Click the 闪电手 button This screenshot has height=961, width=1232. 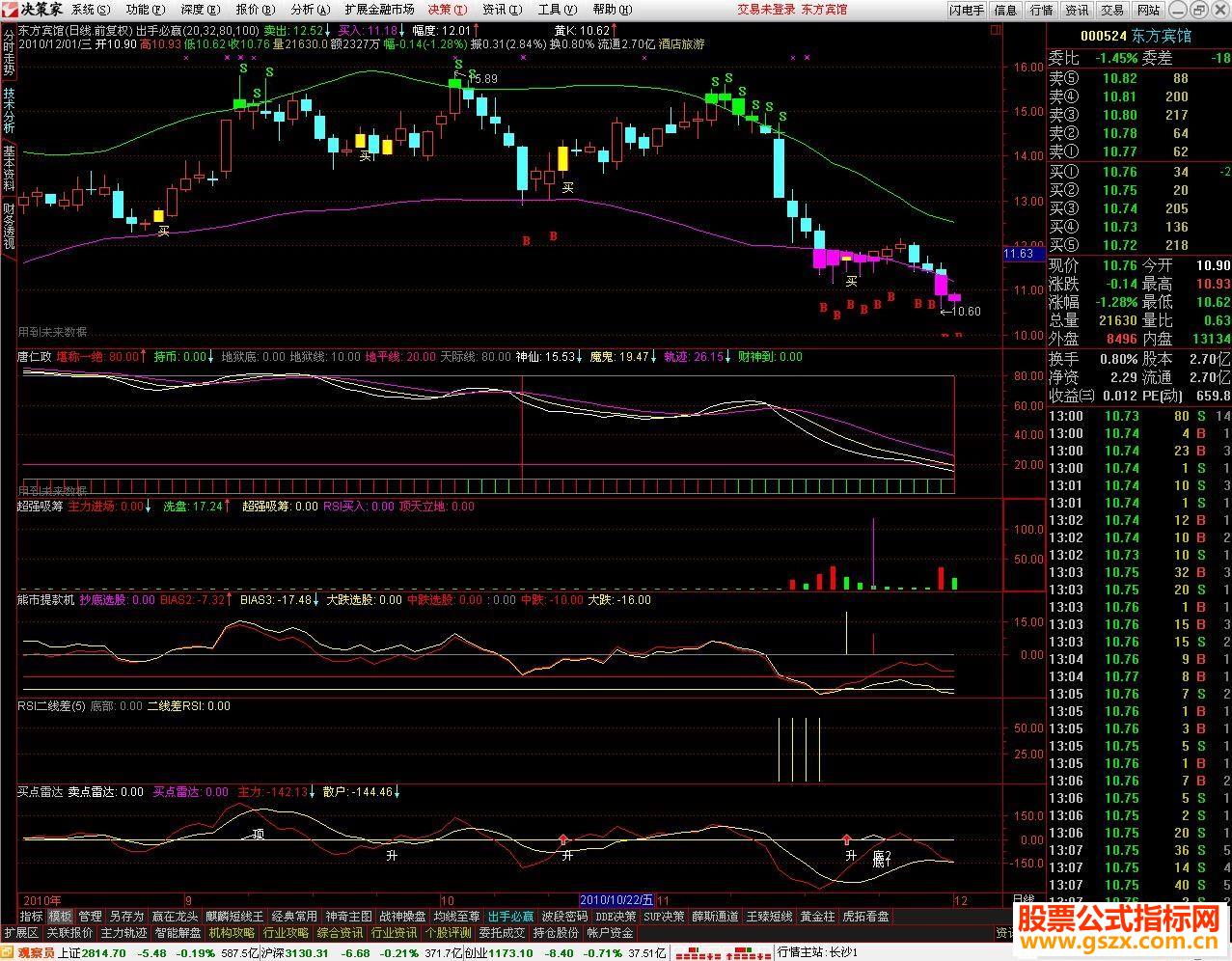pos(967,10)
